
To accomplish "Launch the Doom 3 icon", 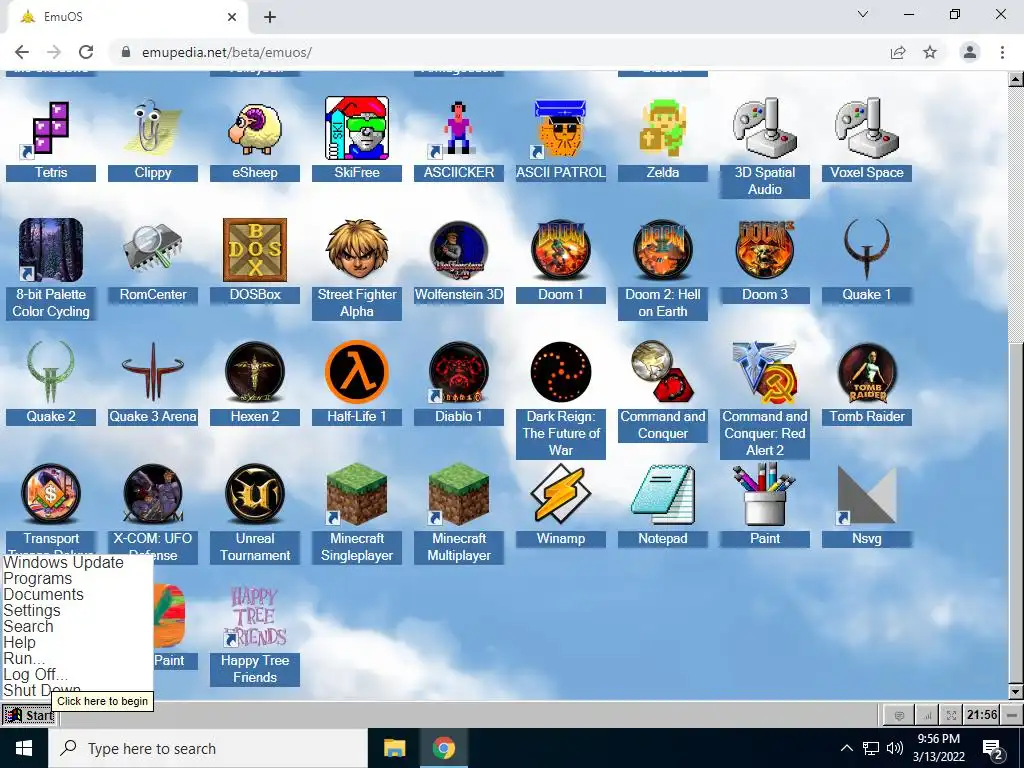I will tap(765, 250).
